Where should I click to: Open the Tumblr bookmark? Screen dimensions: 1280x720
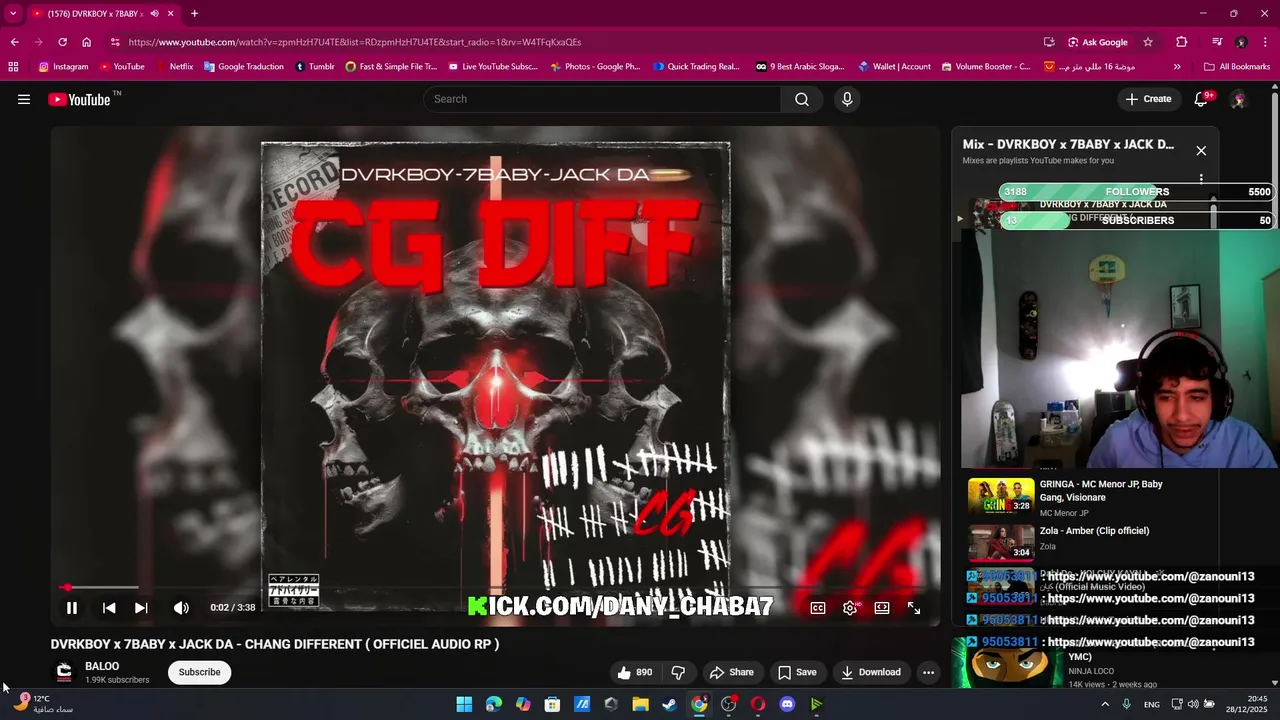click(315, 67)
